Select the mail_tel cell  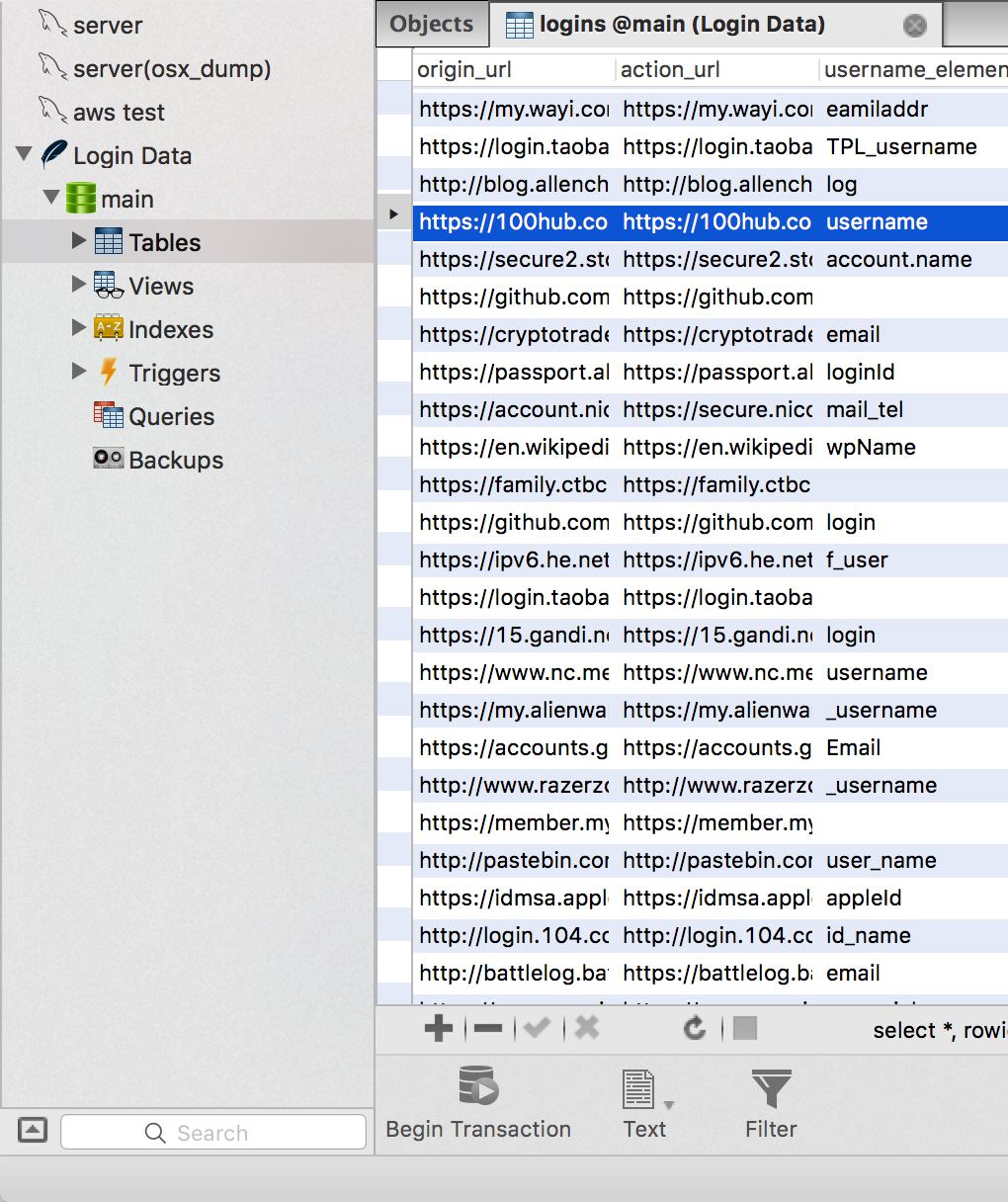click(x=914, y=409)
